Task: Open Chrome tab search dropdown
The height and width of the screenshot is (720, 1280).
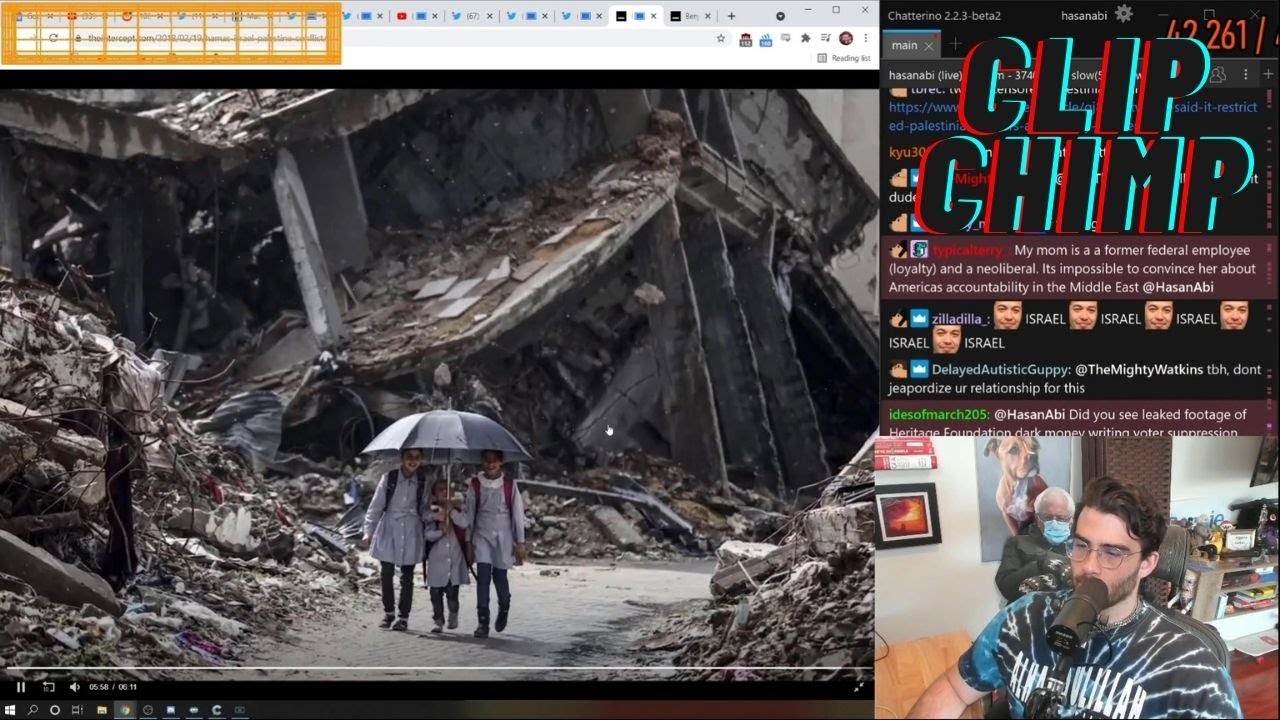Action: [780, 16]
